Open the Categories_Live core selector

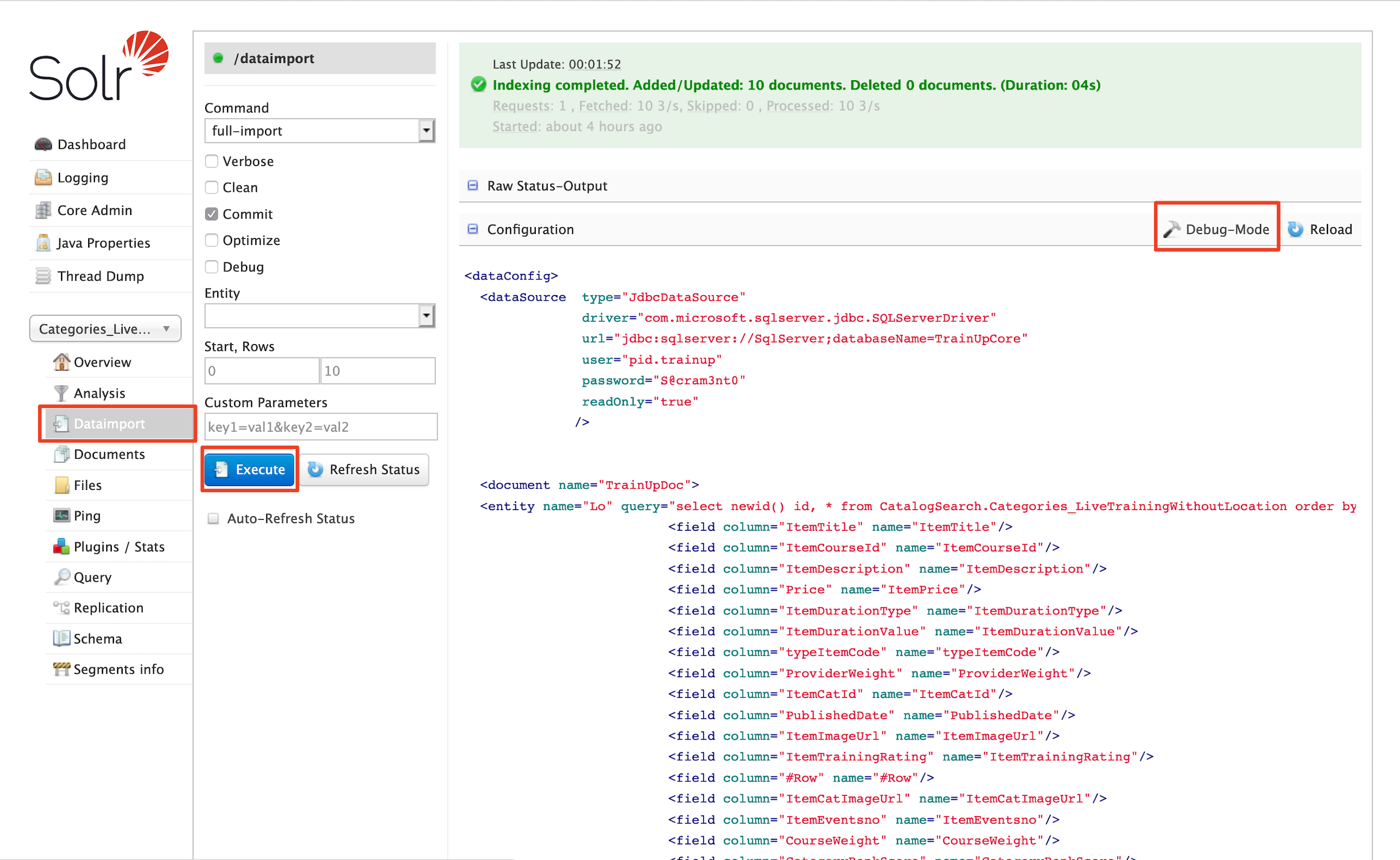pyautogui.click(x=105, y=329)
